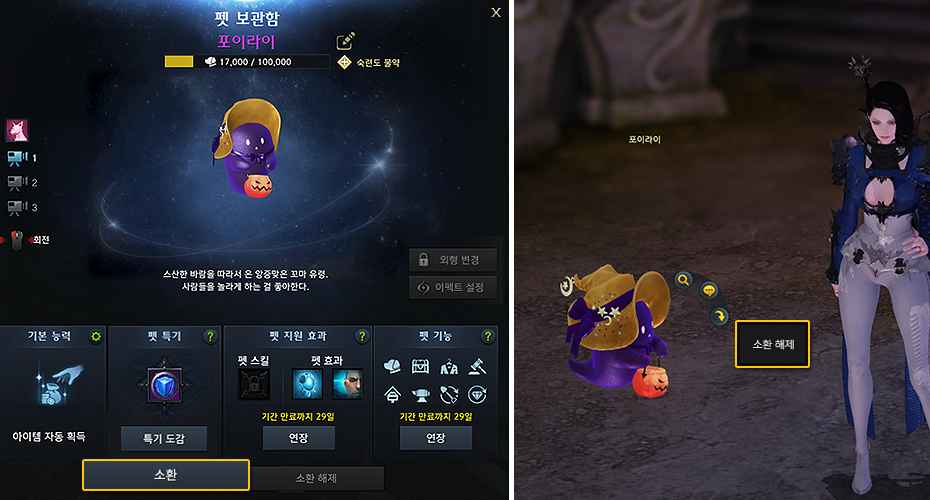The width and height of the screenshot is (930, 500).
Task: Open the 특기 도감 button
Action: [x=164, y=439]
